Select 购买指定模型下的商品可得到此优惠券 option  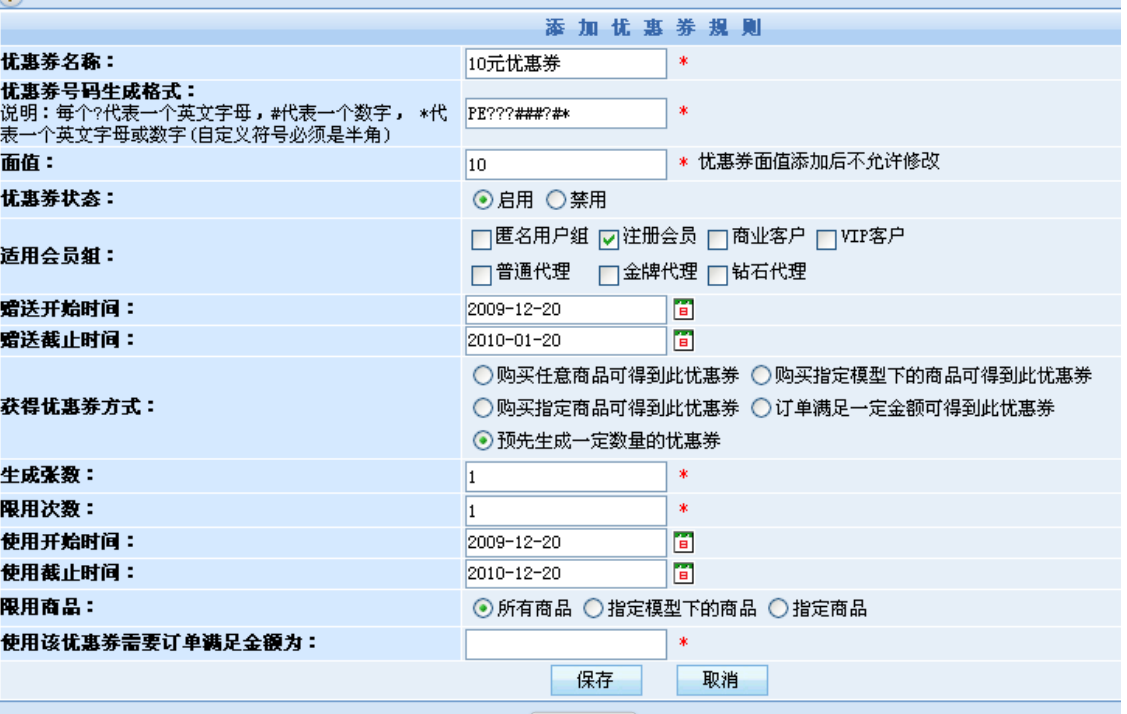(x=761, y=375)
